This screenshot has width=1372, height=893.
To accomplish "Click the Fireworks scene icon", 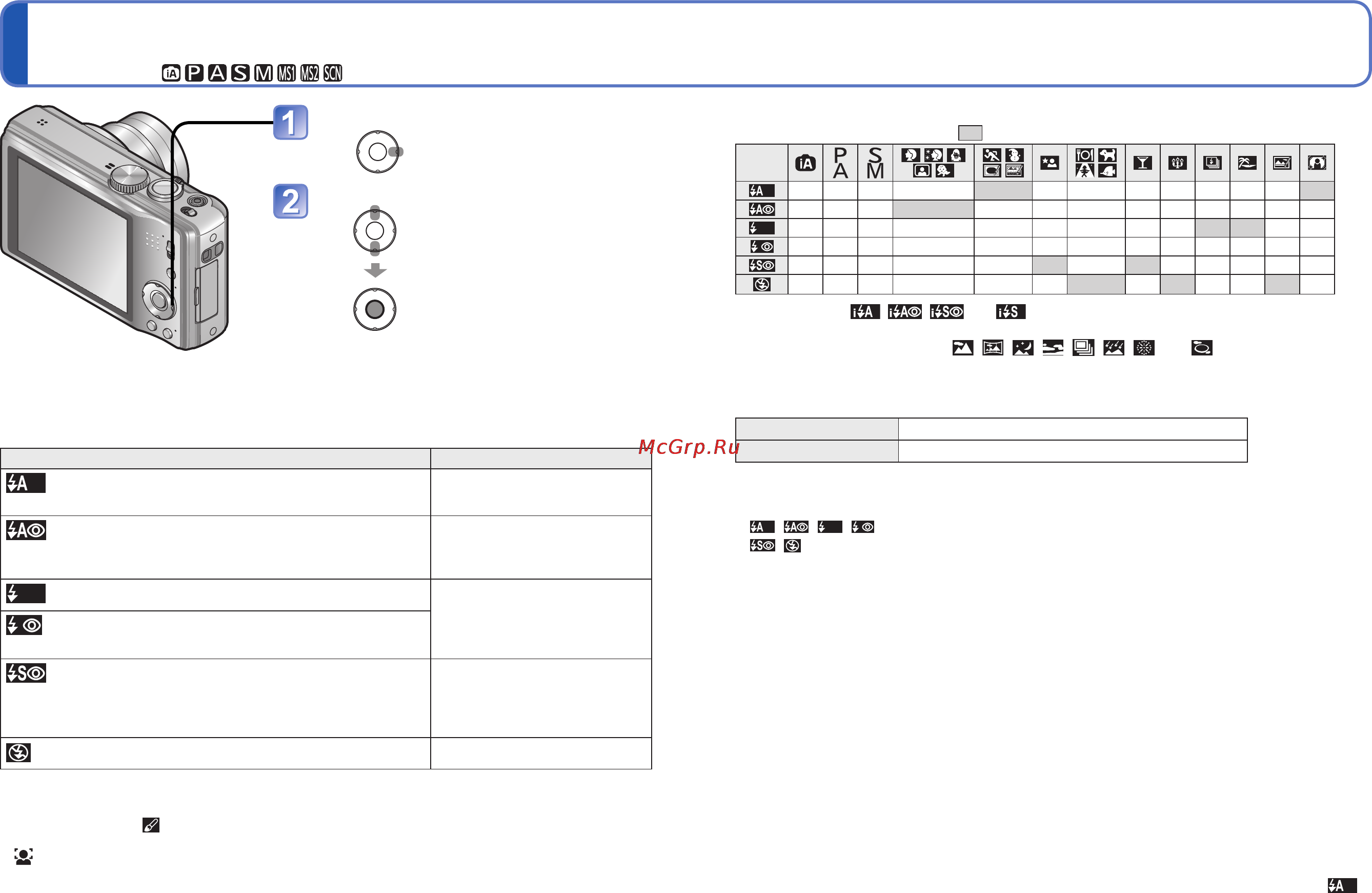I will click(1144, 348).
